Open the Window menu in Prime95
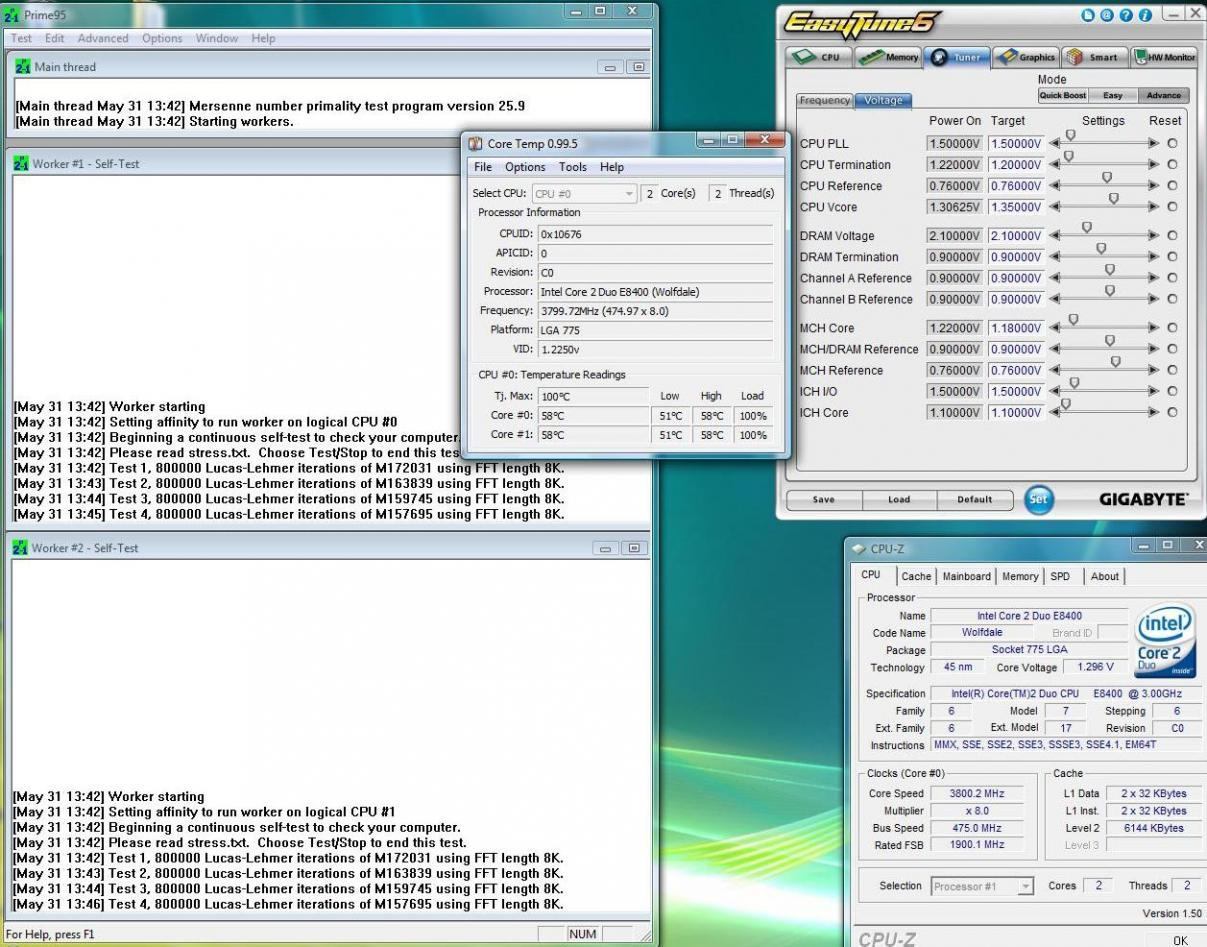The height and width of the screenshot is (947, 1207). [217, 38]
